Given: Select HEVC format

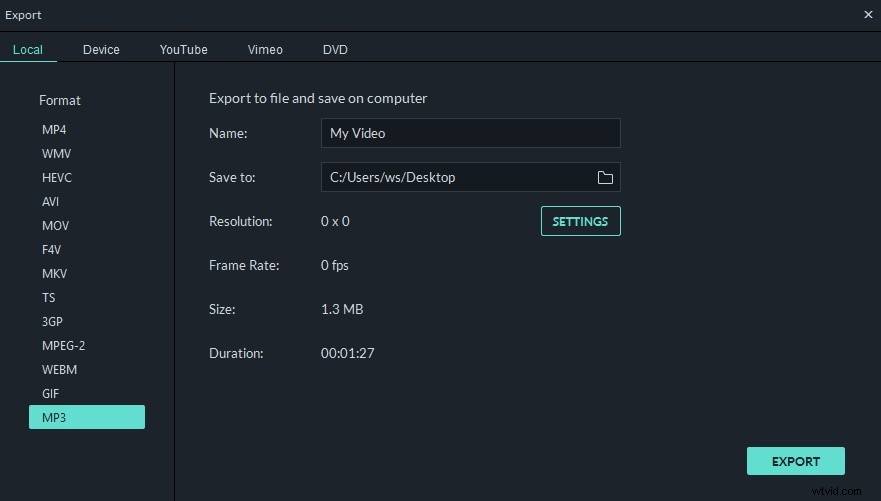Looking at the screenshot, I should (57, 177).
